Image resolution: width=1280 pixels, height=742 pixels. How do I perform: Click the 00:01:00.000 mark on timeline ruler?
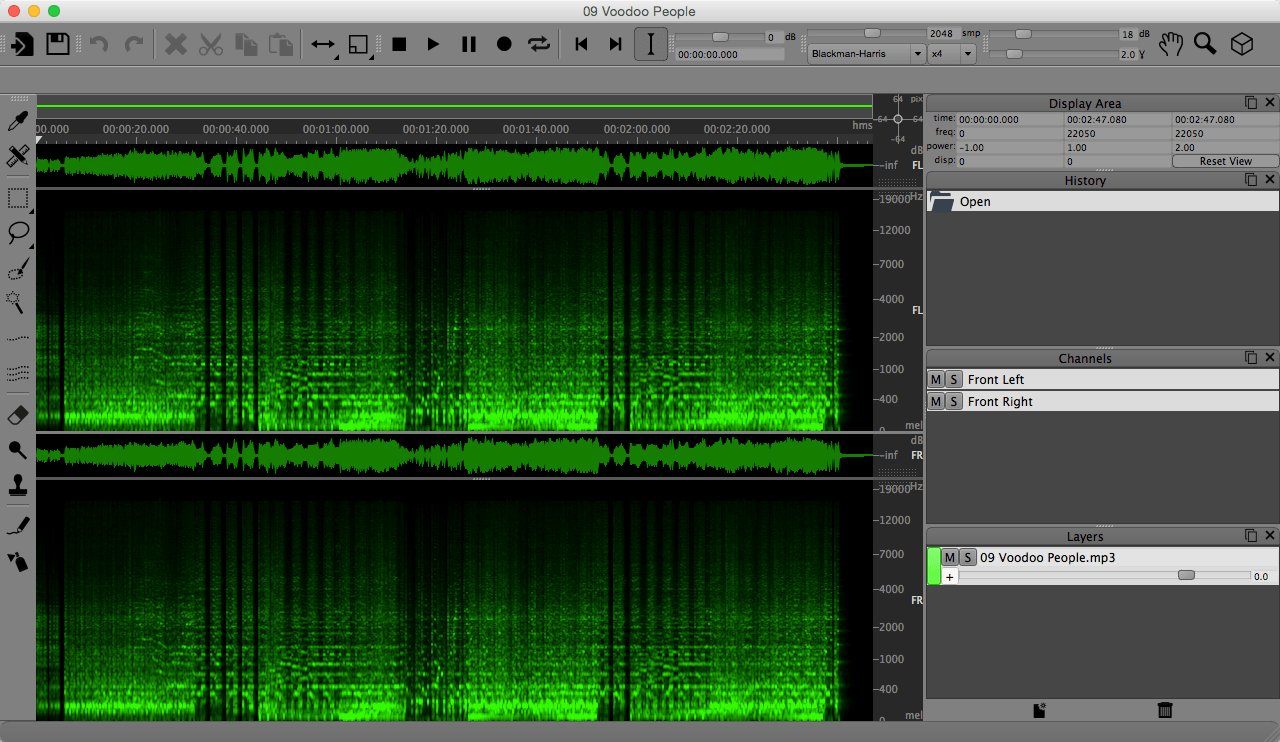coord(336,129)
